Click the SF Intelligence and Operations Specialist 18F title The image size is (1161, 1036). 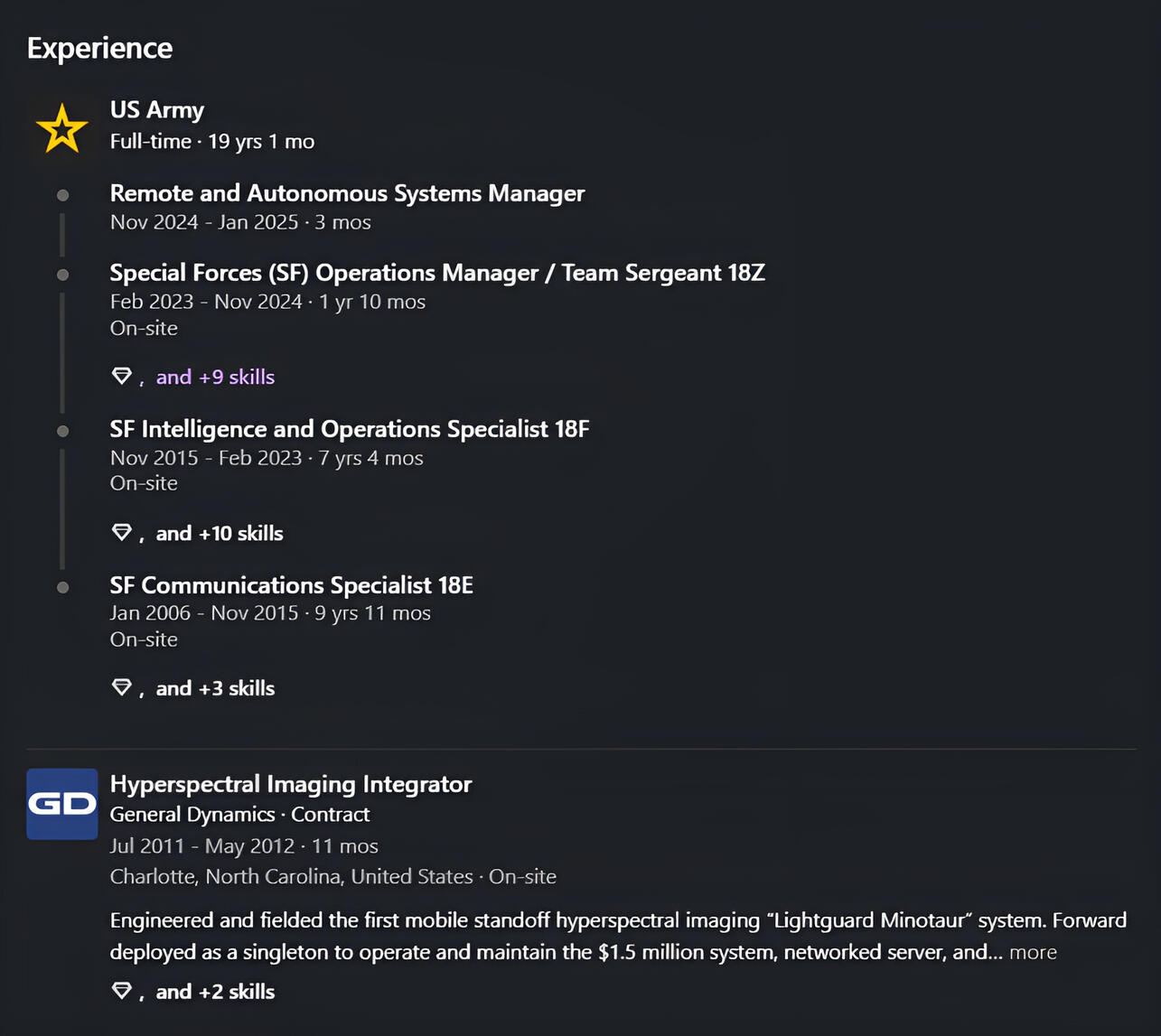click(350, 429)
